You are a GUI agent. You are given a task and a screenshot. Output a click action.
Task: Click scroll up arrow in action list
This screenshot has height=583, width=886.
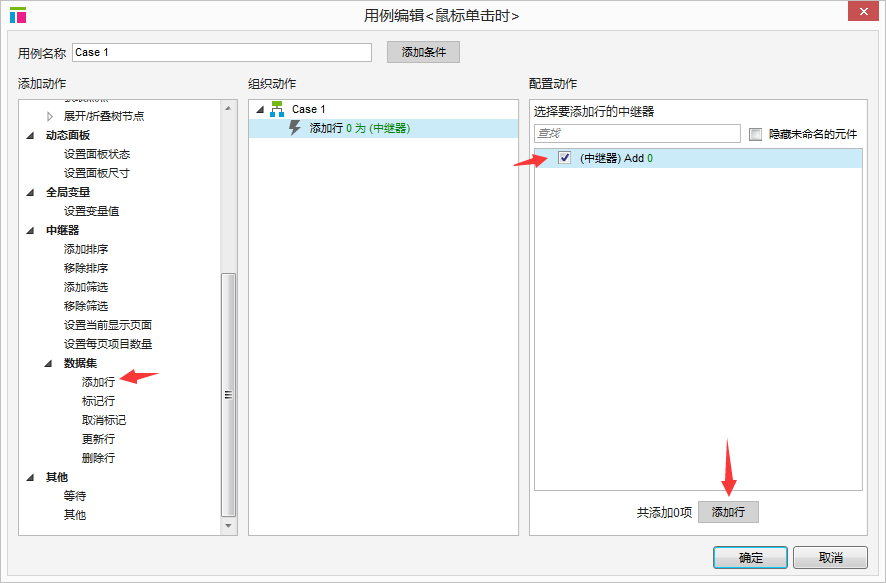coord(228,108)
